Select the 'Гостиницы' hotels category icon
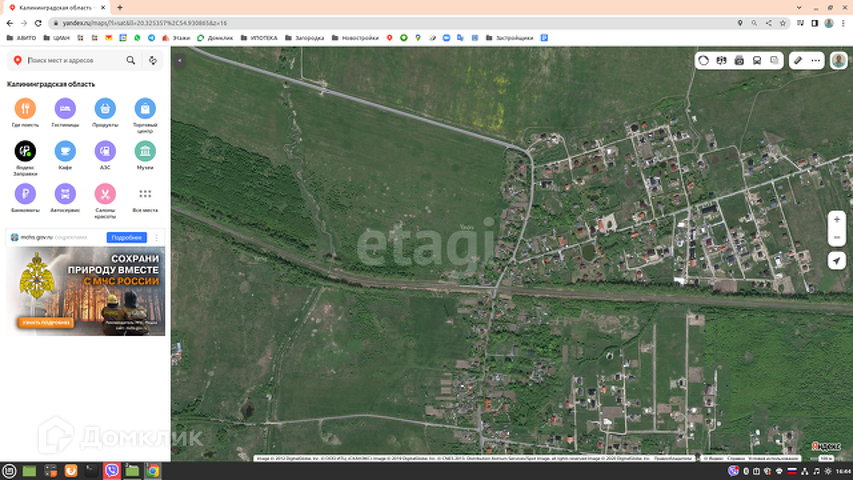853x480 pixels. (65, 108)
